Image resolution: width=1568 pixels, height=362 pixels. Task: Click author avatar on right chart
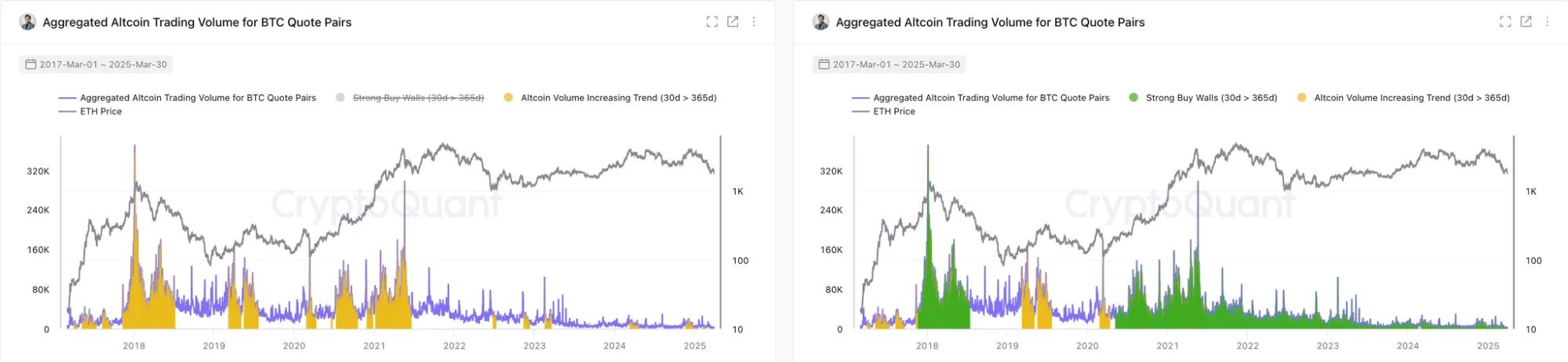[820, 22]
